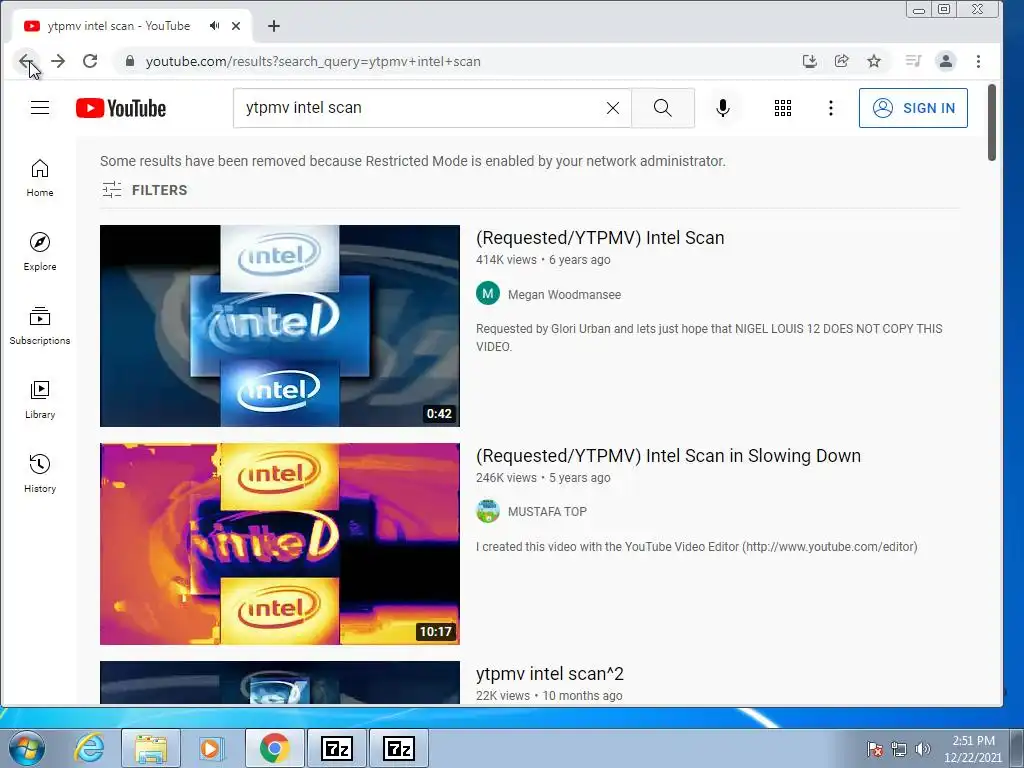Open the ytpmv intel scan^2 thumbnail
The image size is (1024, 768).
click(280, 682)
